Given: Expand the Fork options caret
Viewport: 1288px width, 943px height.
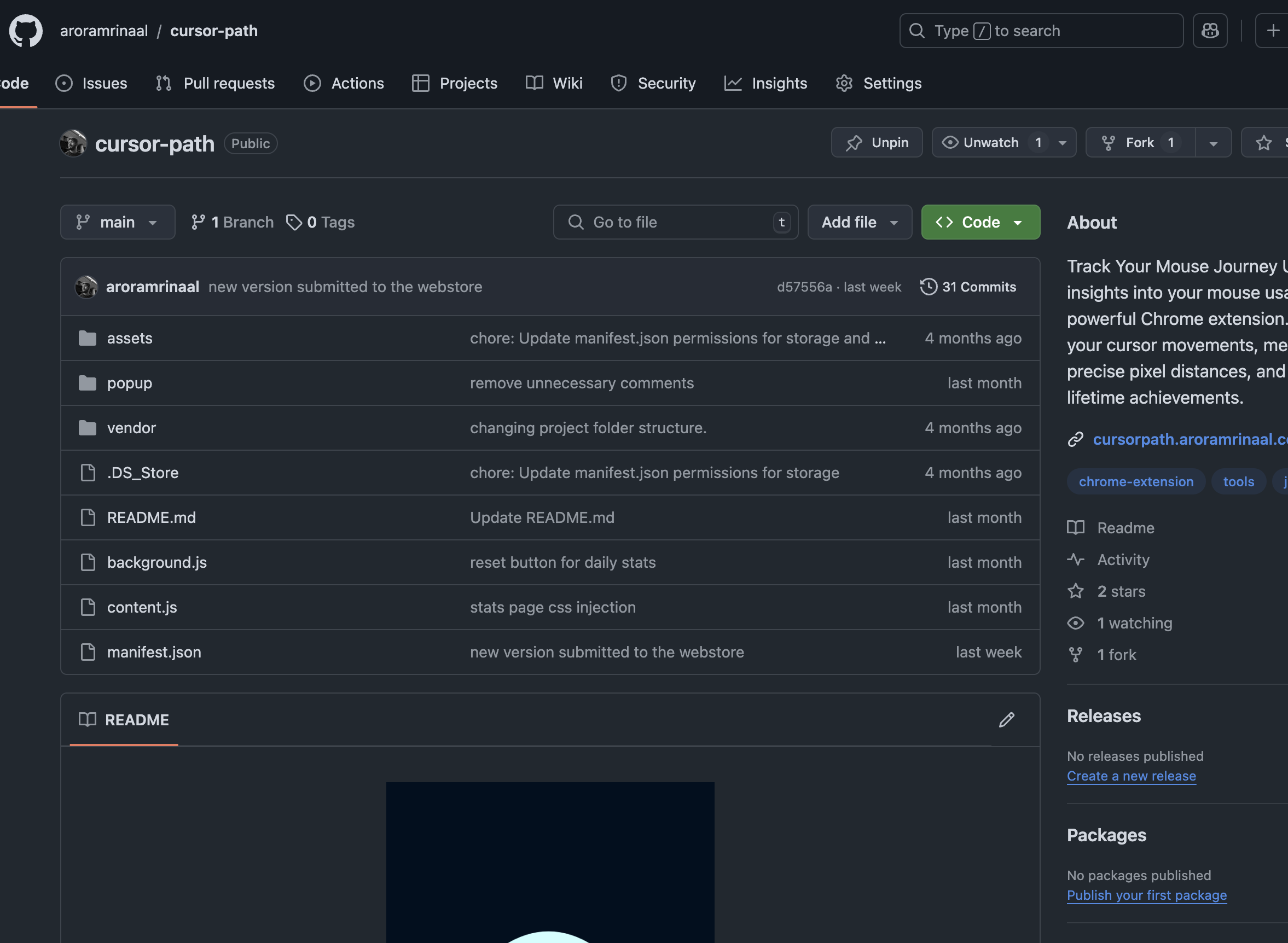Looking at the screenshot, I should pyautogui.click(x=1214, y=143).
